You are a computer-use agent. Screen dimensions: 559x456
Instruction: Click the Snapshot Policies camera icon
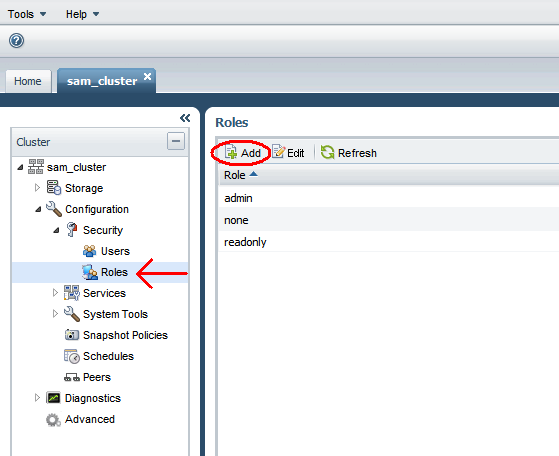click(x=72, y=335)
